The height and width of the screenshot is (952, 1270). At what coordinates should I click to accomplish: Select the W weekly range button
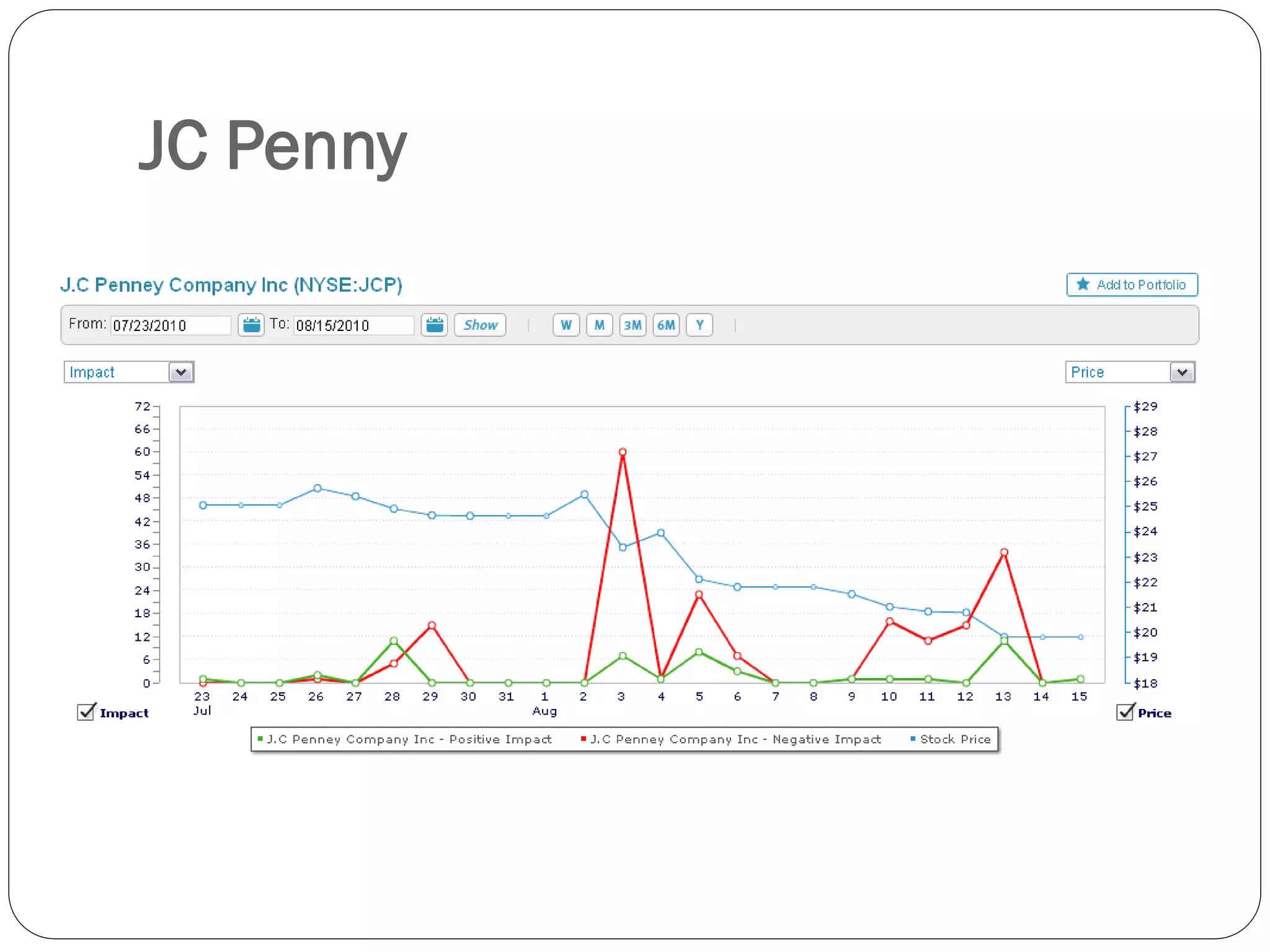566,325
